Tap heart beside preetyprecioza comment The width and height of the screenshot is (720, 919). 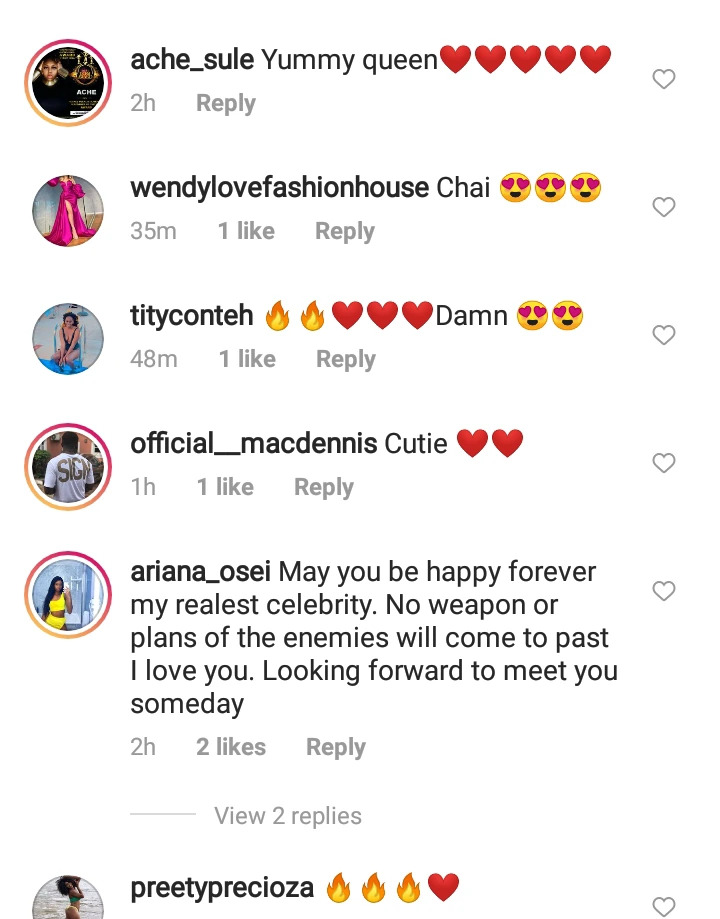(664, 906)
